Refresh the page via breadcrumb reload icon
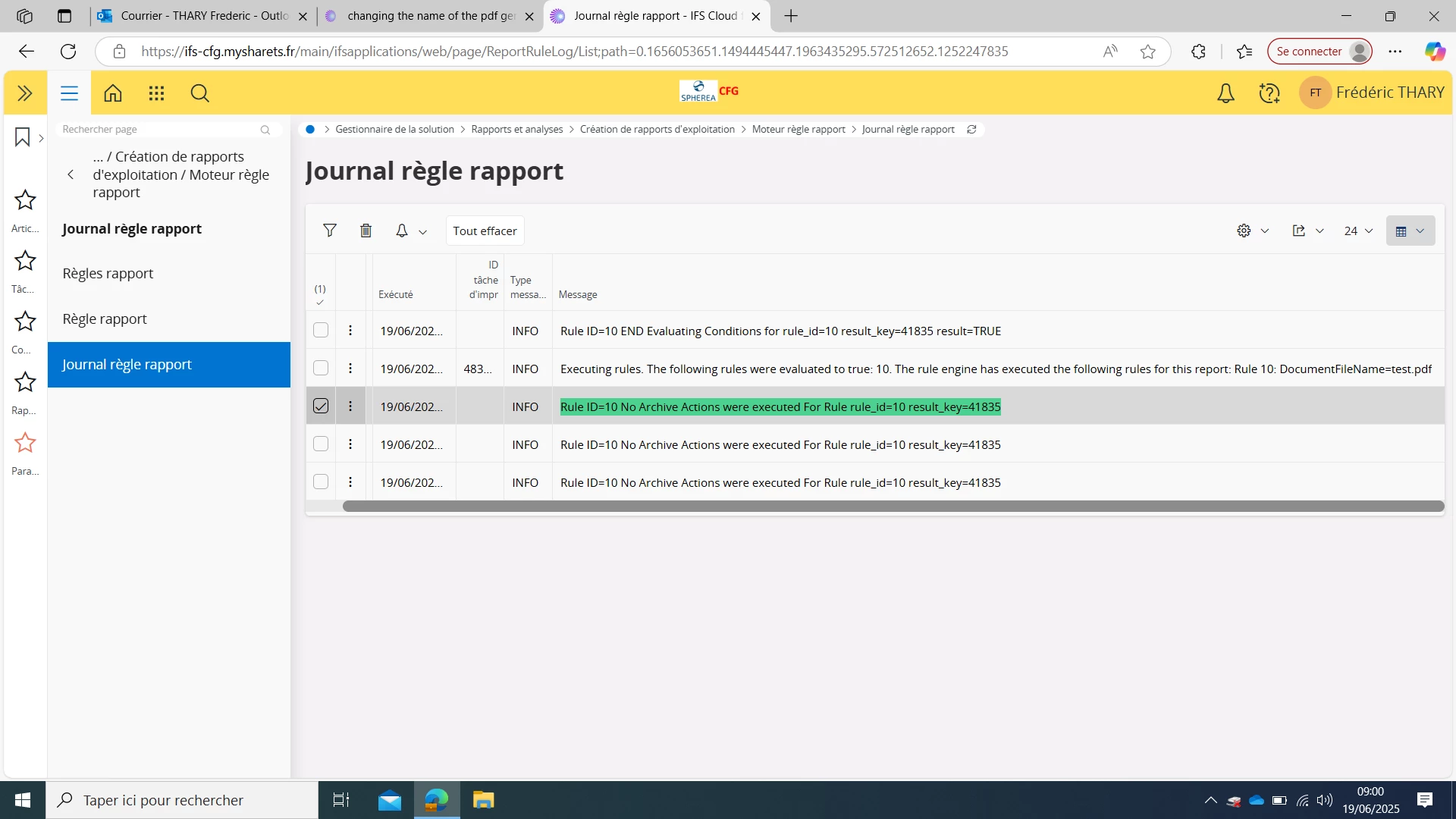1456x819 pixels. tap(971, 130)
